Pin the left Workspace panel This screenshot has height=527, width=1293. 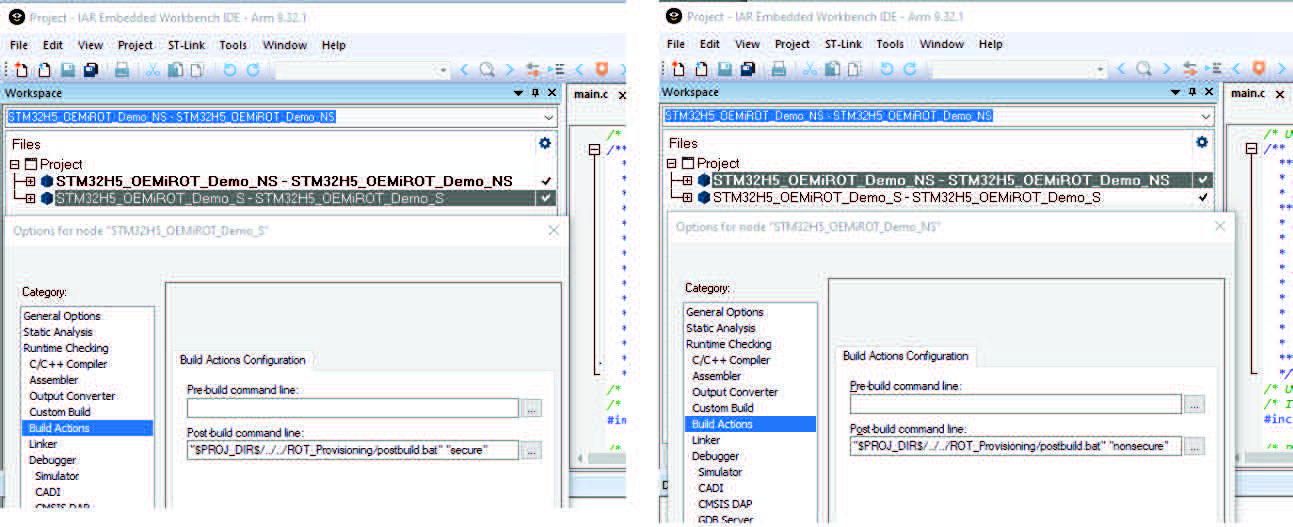pos(535,93)
